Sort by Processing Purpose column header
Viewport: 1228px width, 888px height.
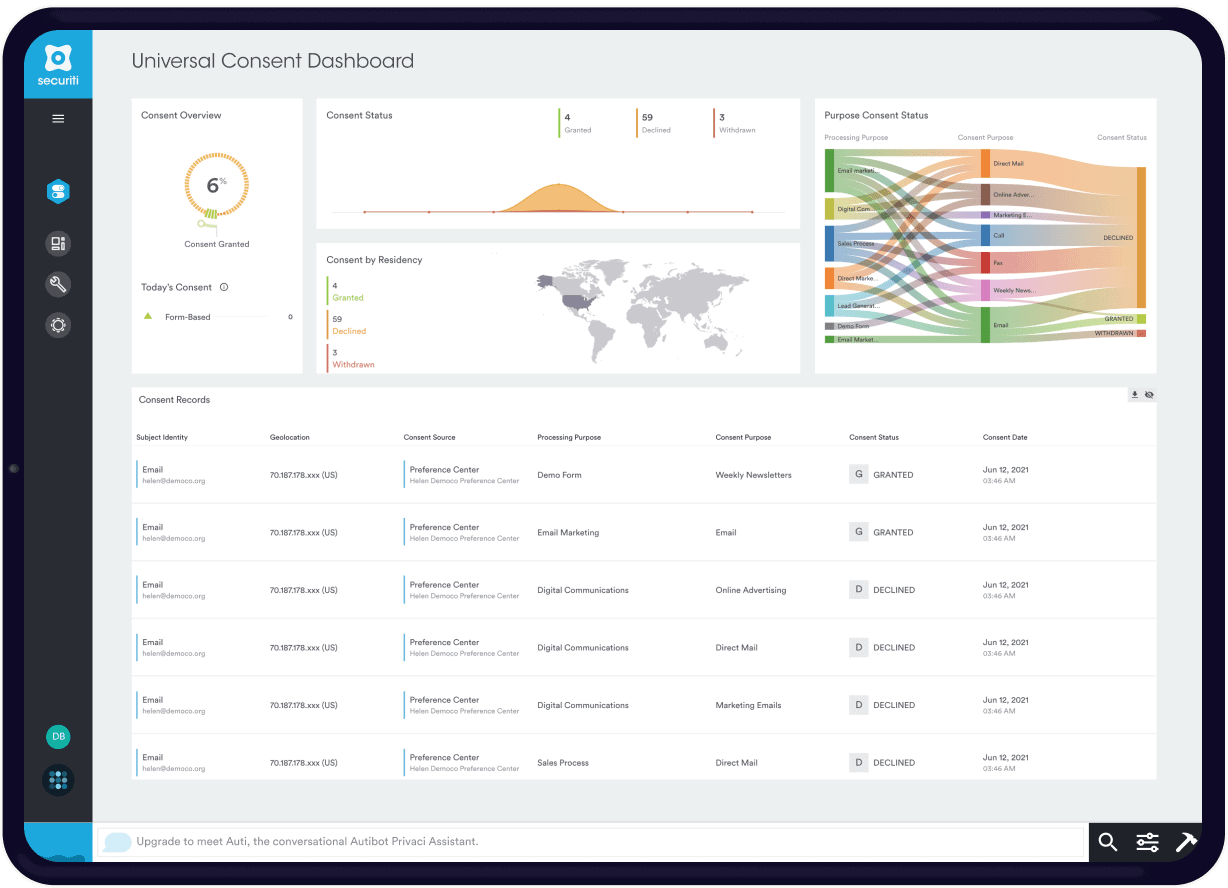point(569,437)
